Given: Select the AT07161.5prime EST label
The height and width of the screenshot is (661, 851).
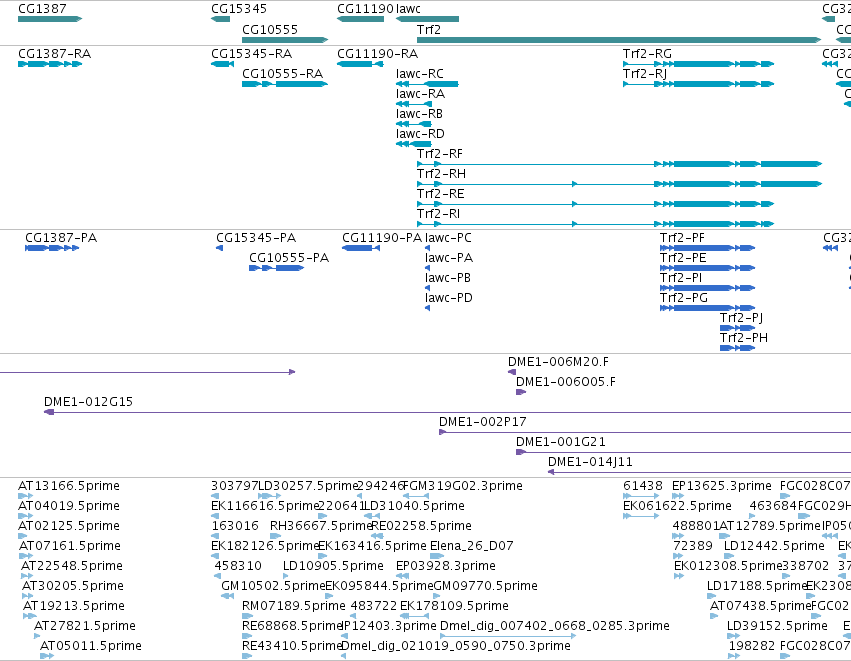Looking at the screenshot, I should click(70, 546).
